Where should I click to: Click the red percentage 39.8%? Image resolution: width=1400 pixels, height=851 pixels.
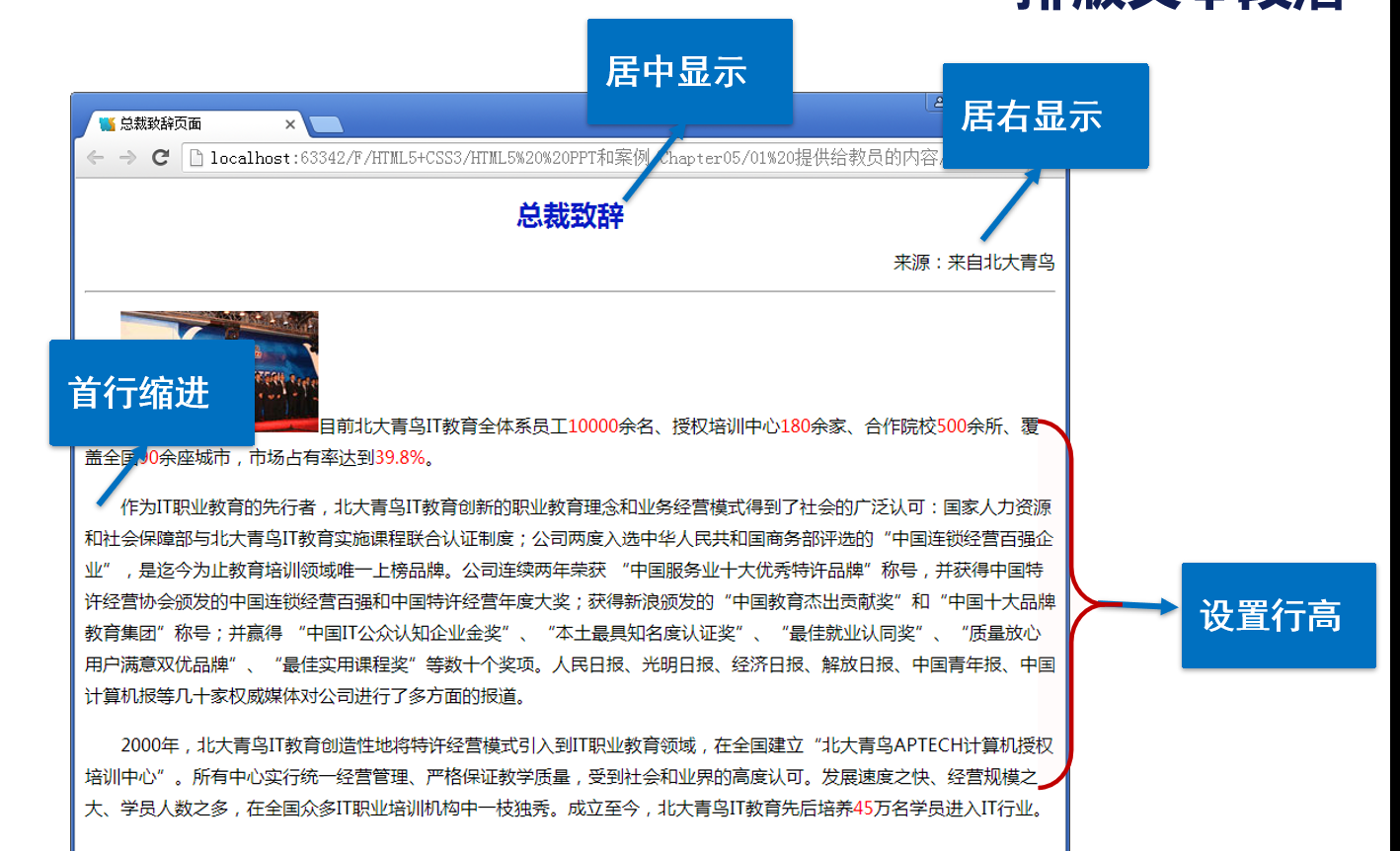pos(400,458)
